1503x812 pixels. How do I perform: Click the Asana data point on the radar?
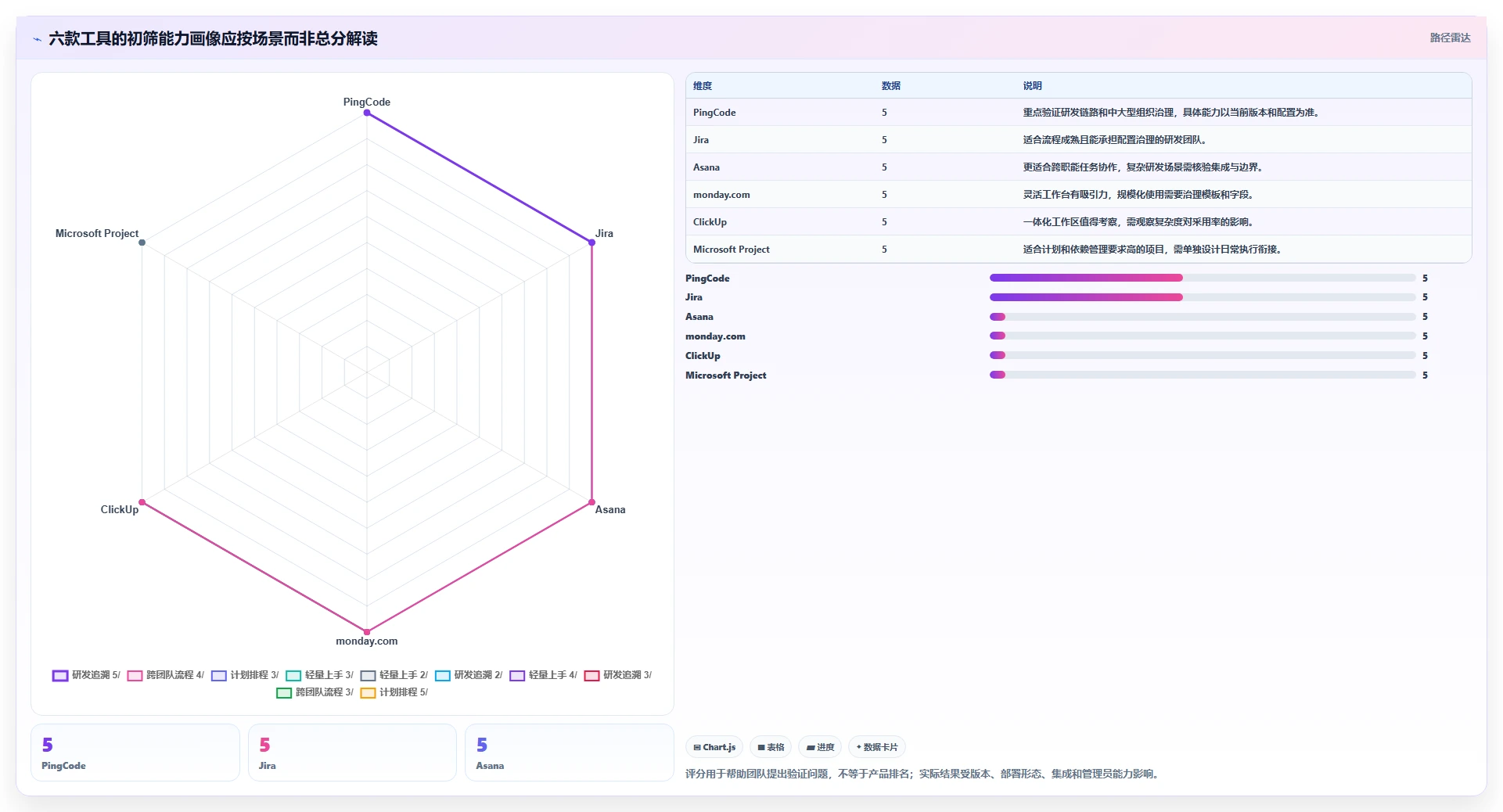pyautogui.click(x=591, y=502)
